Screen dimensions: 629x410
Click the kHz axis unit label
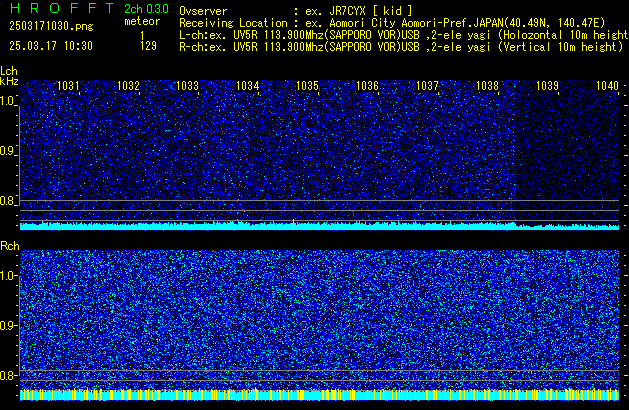pos(9,81)
